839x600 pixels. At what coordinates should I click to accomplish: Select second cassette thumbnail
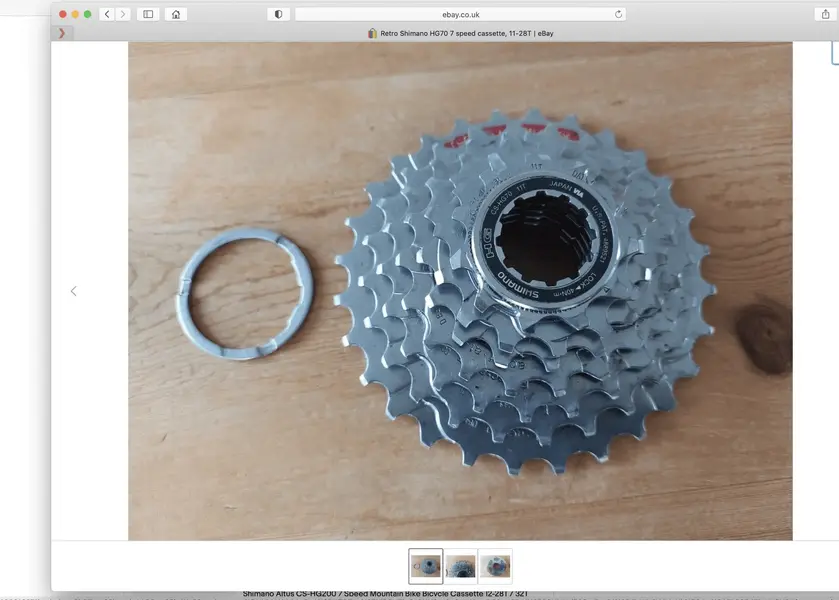tap(461, 566)
